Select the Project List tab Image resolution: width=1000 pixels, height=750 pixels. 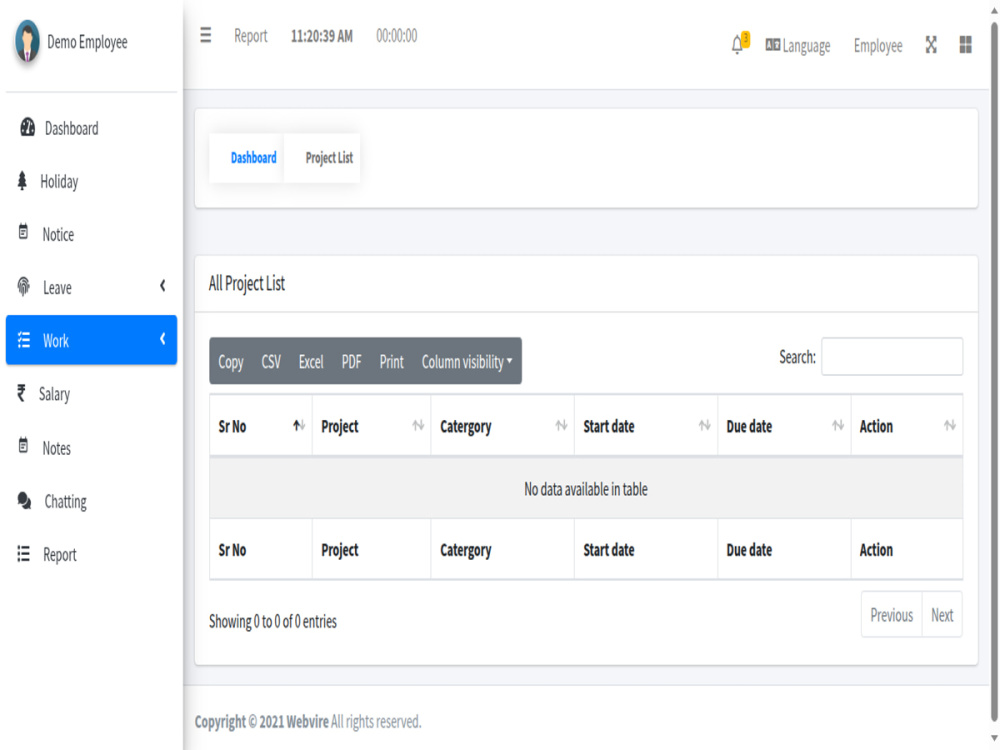(329, 158)
